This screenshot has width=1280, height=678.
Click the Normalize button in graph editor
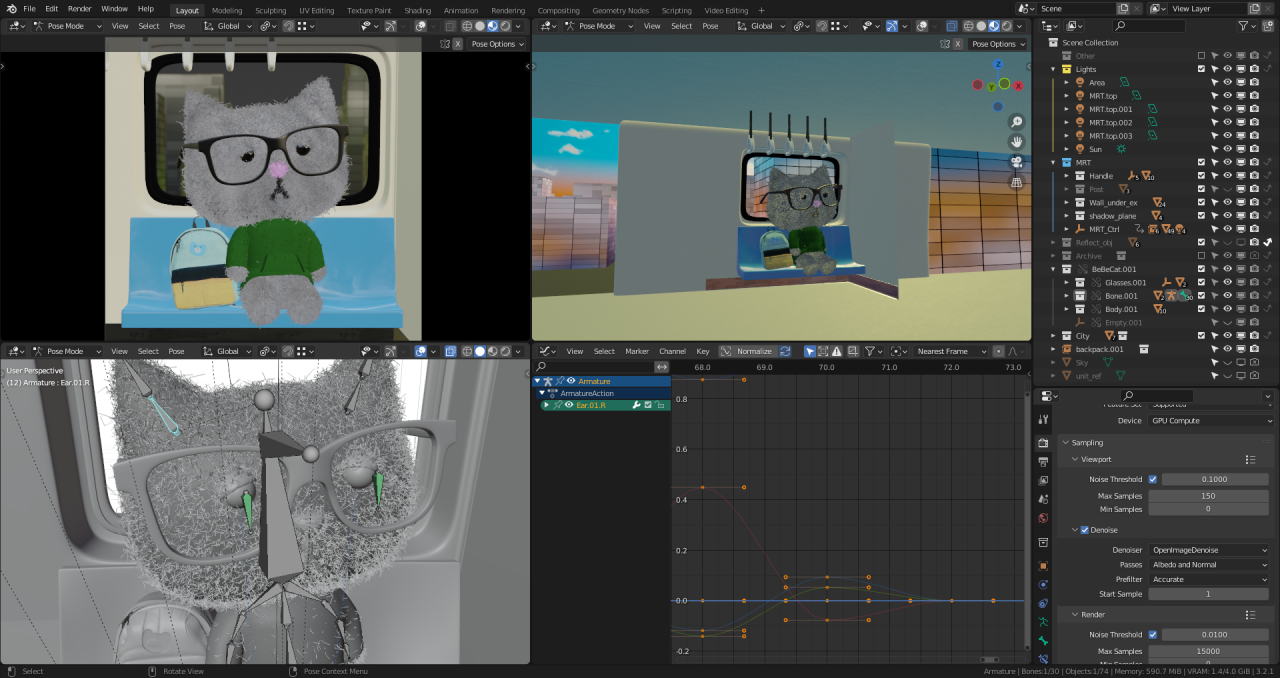(754, 351)
